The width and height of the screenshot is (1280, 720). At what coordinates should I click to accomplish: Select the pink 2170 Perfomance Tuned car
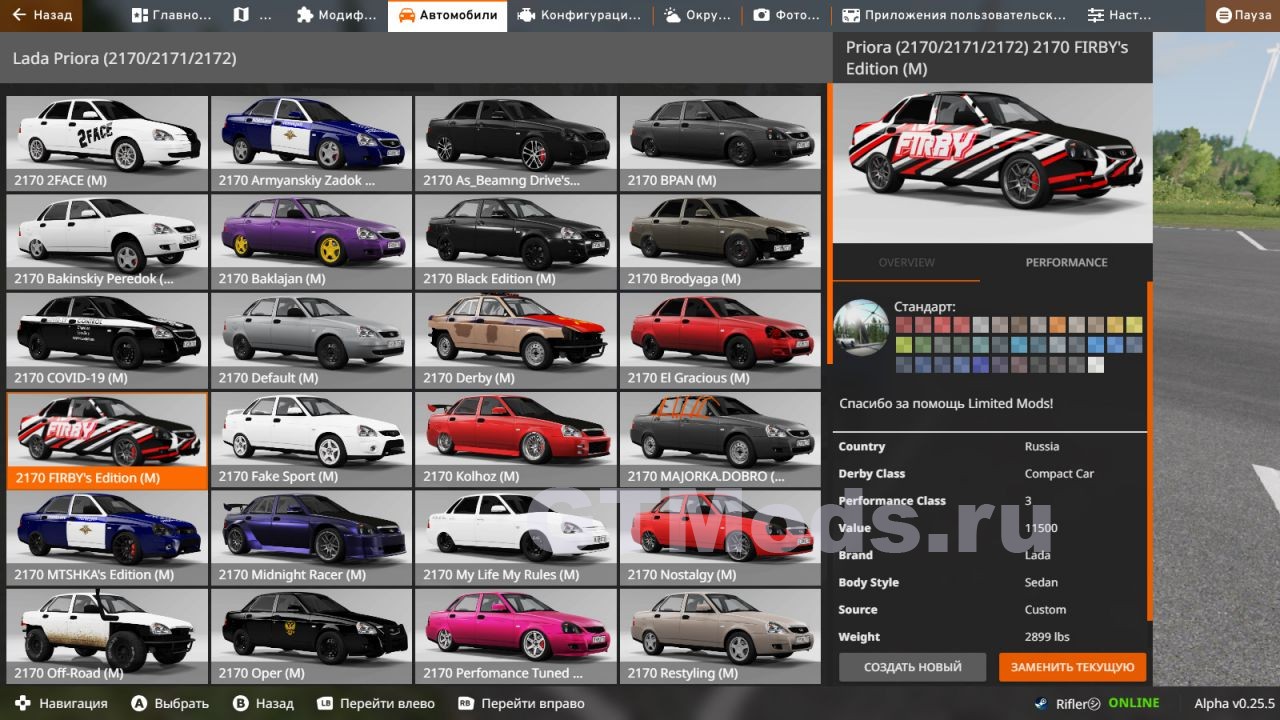(x=516, y=636)
